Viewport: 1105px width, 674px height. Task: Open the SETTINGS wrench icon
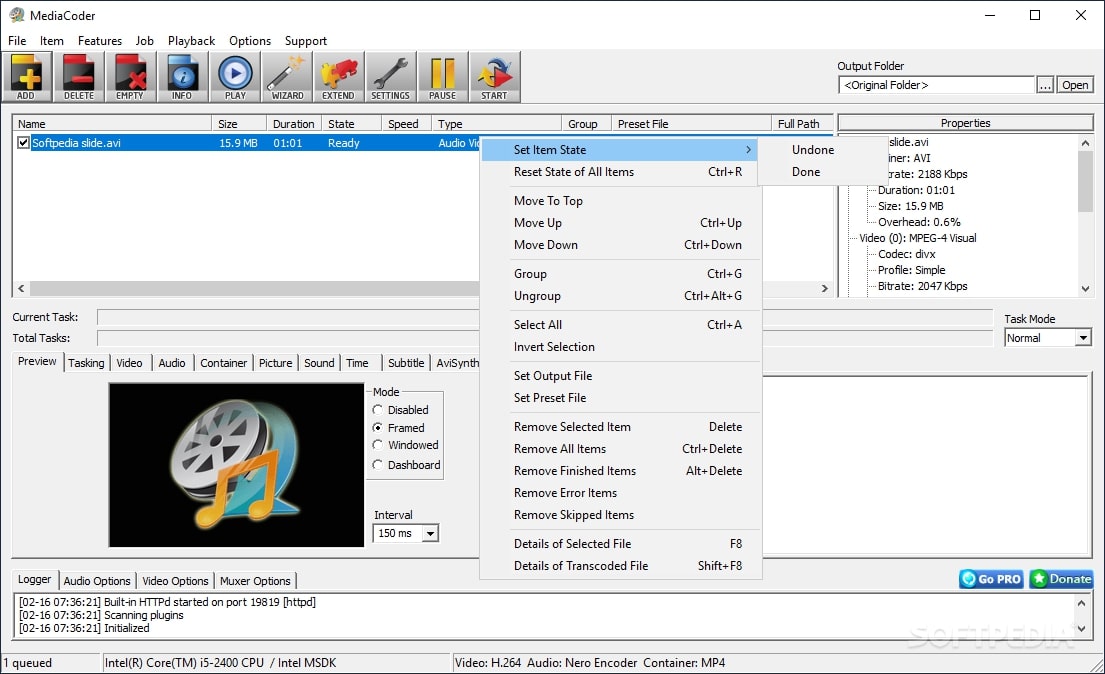pos(390,77)
